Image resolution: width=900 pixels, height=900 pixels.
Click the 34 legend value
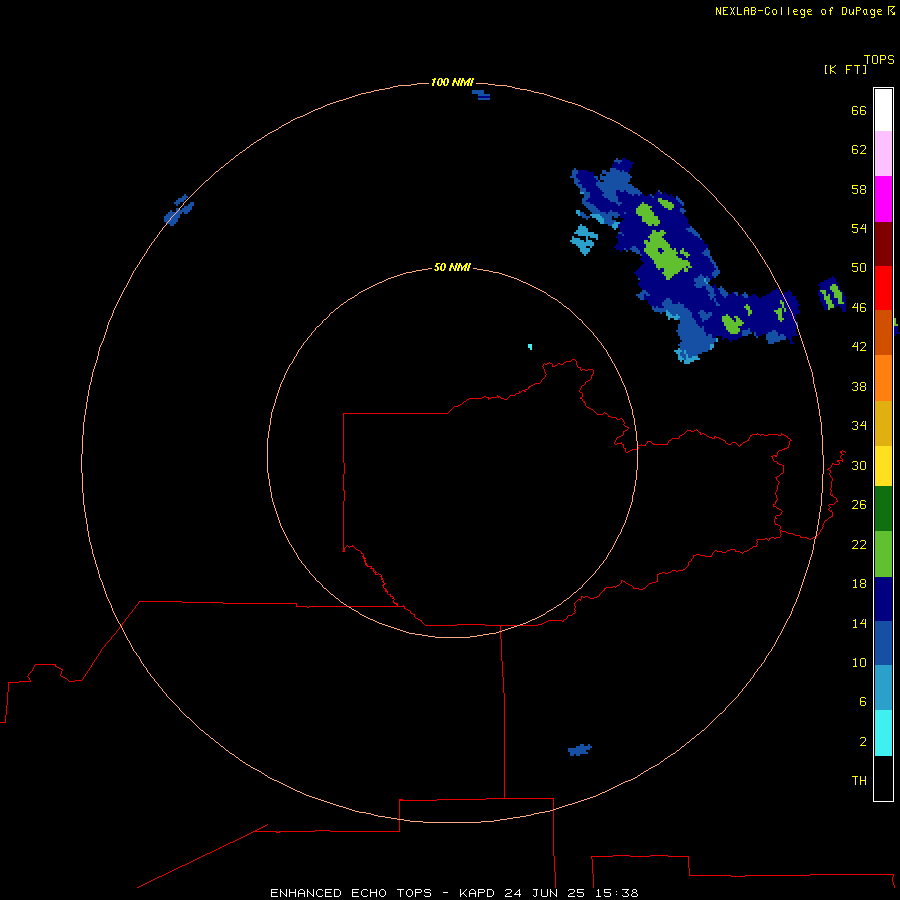point(859,425)
